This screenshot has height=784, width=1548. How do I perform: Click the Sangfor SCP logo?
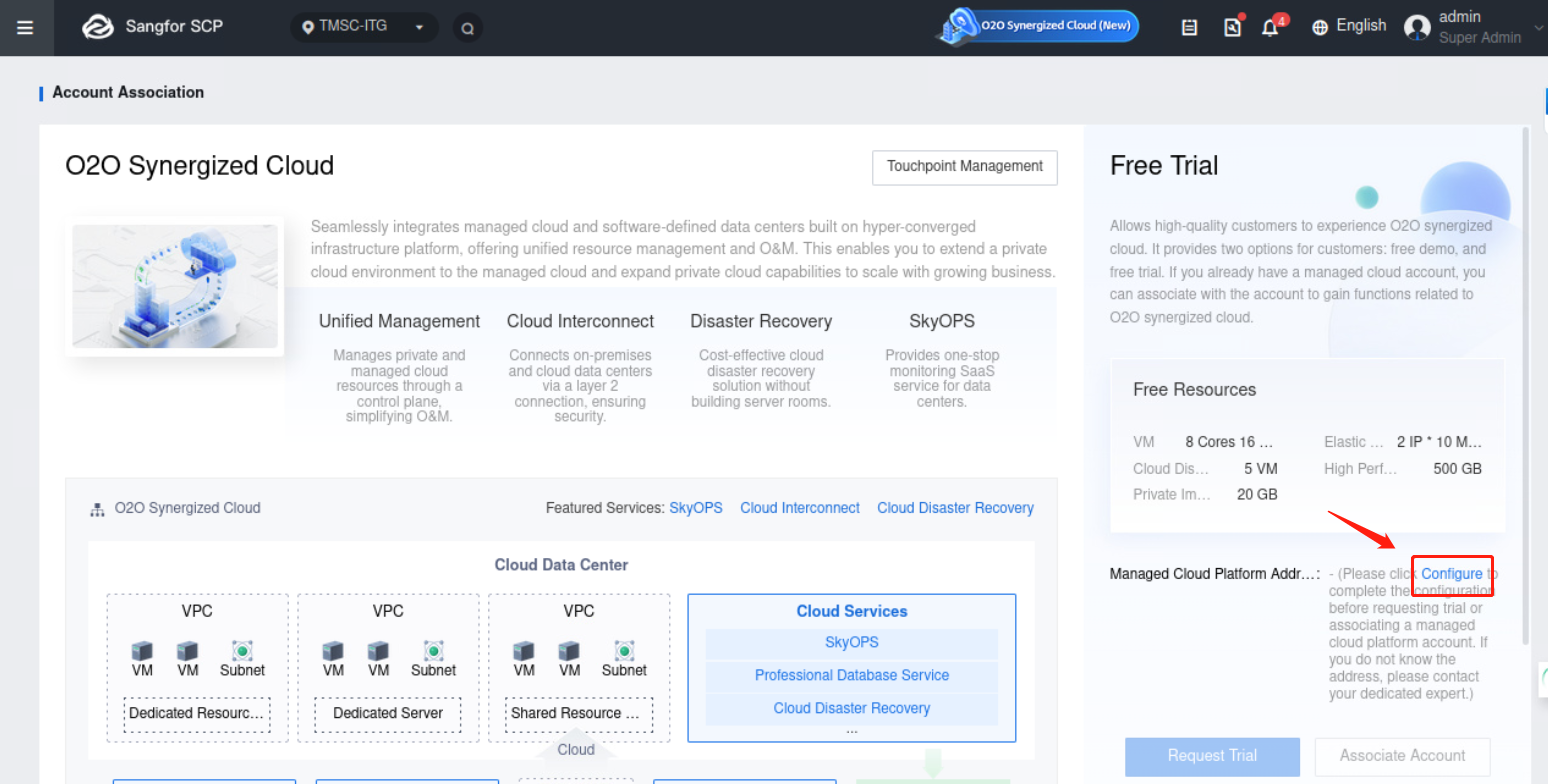[98, 27]
